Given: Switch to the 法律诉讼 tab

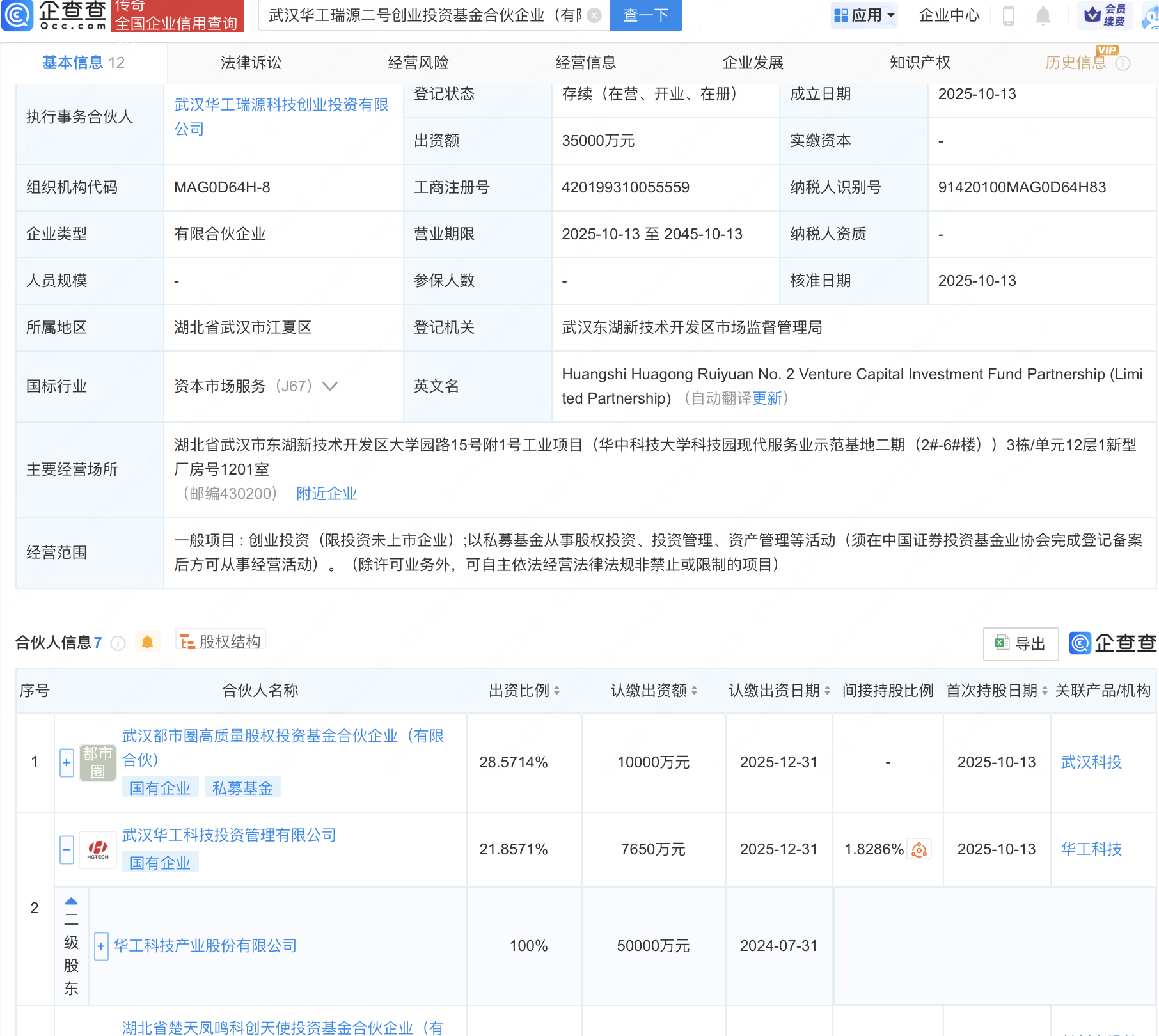Looking at the screenshot, I should pos(251,63).
